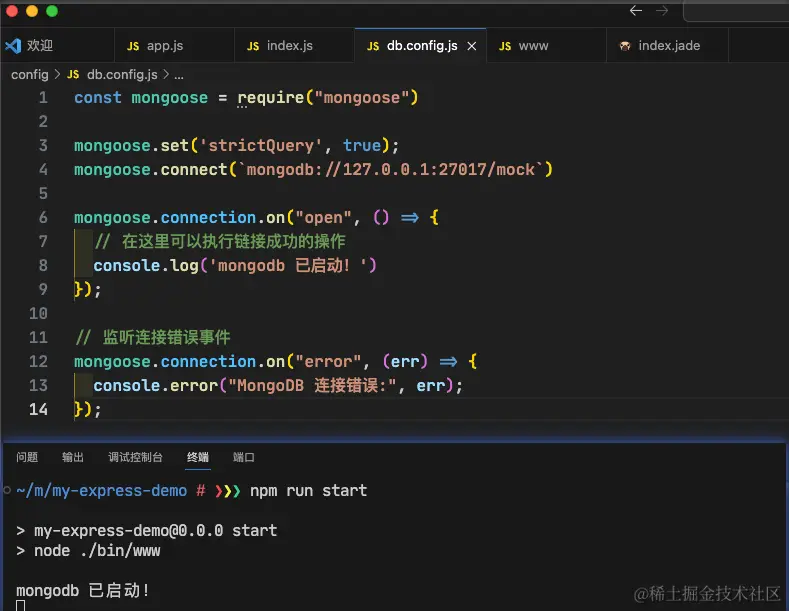Switch to the index.js tab
Viewport: 789px width, 611px height.
(x=294, y=46)
